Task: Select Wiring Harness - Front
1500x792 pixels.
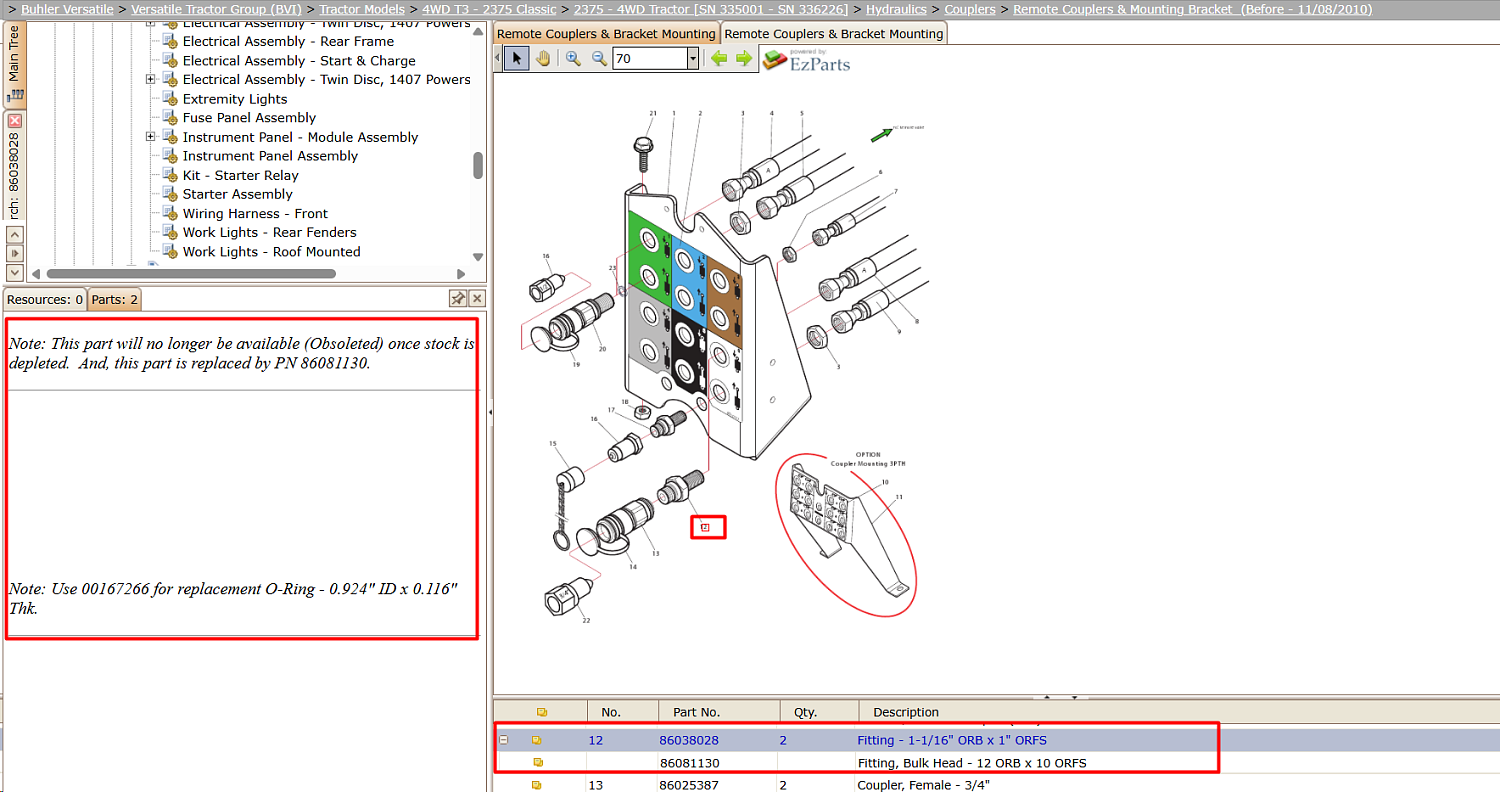Action: tap(255, 213)
